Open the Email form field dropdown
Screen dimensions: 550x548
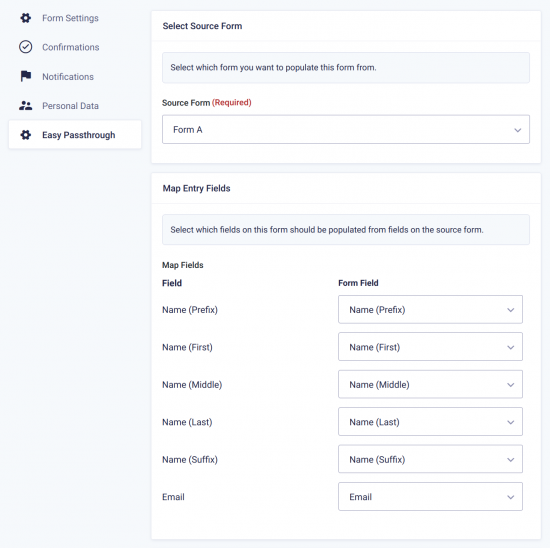click(430, 496)
